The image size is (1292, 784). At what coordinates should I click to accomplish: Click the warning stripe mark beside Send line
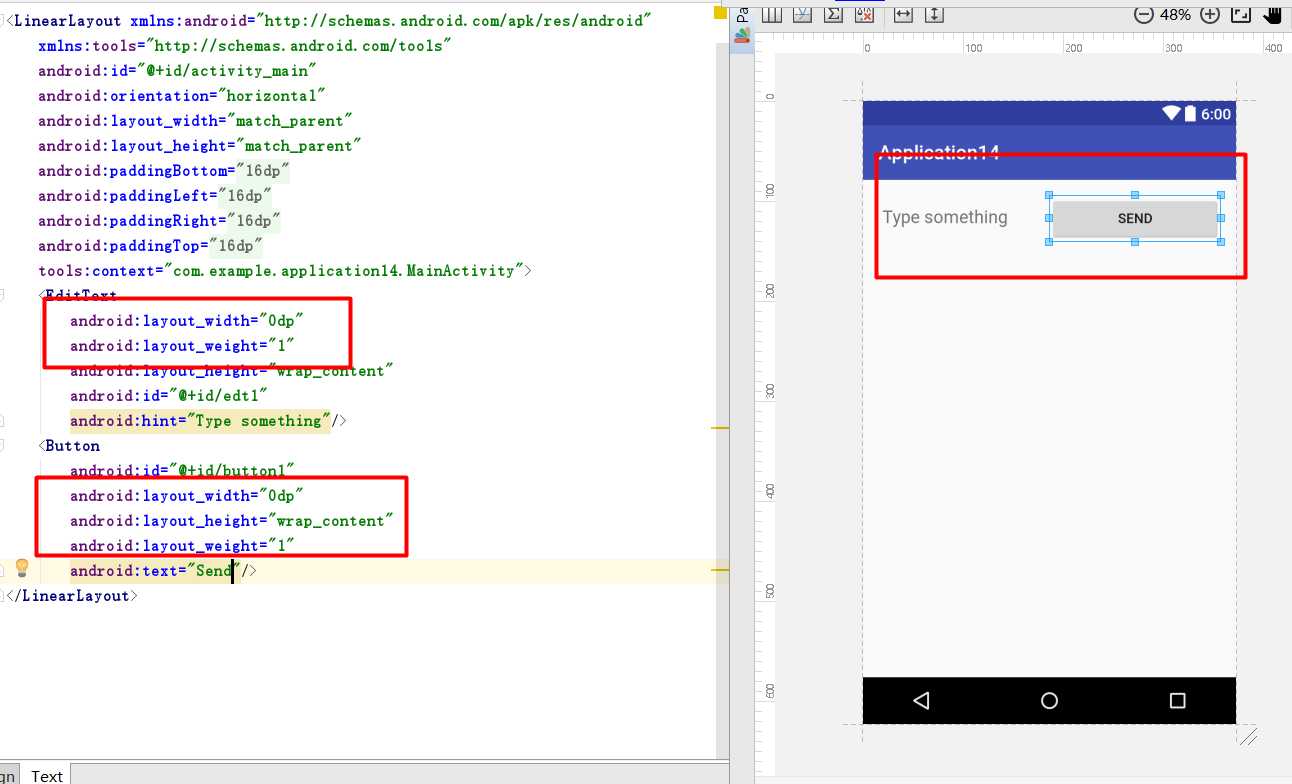coord(722,569)
